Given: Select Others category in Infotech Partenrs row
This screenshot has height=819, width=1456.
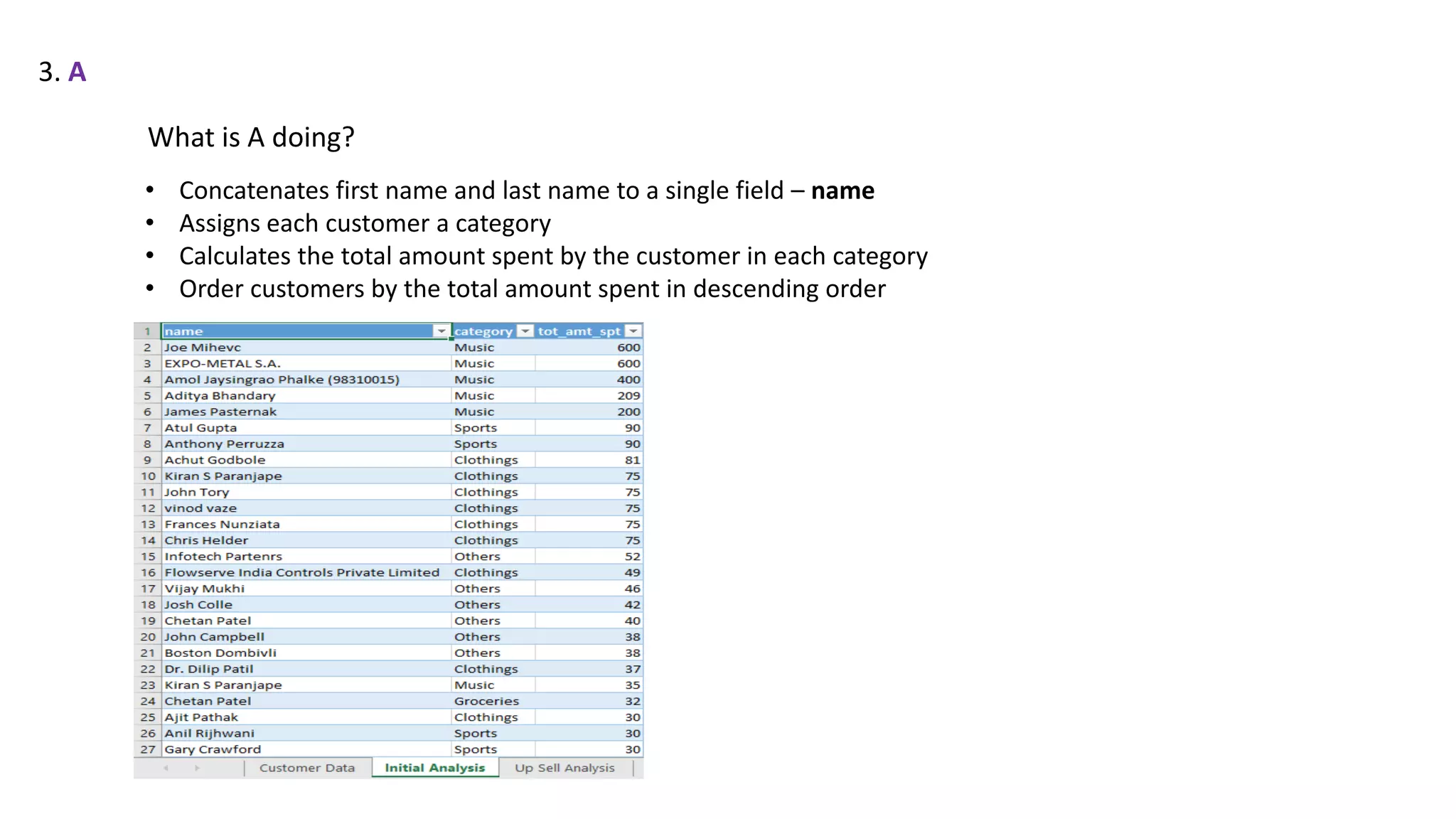Looking at the screenshot, I should click(x=493, y=557).
